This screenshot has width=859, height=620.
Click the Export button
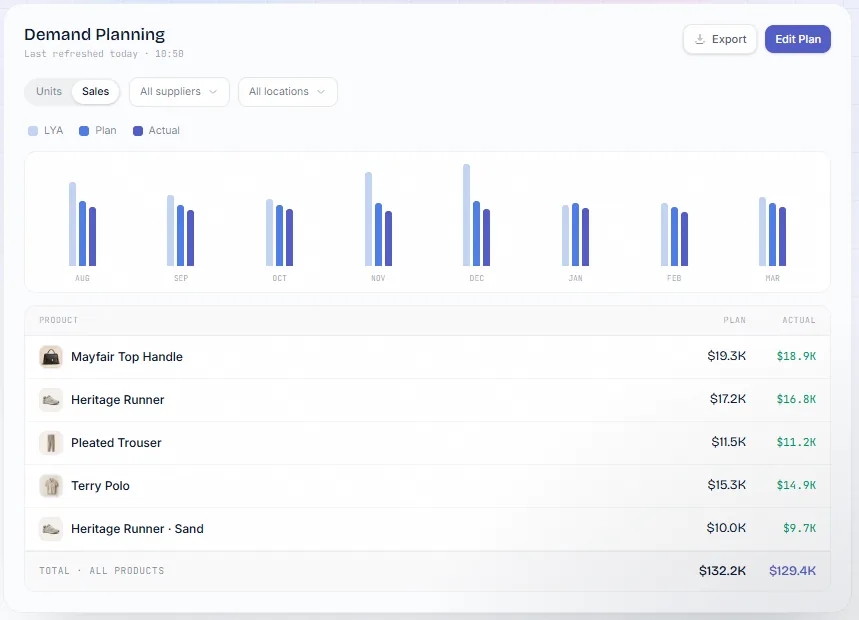tap(720, 39)
